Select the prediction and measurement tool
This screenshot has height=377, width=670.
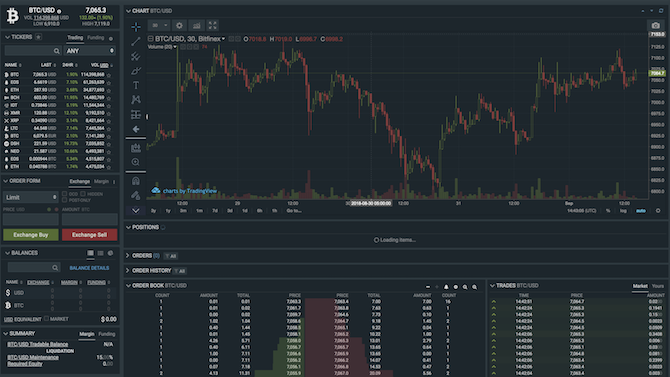(136, 115)
